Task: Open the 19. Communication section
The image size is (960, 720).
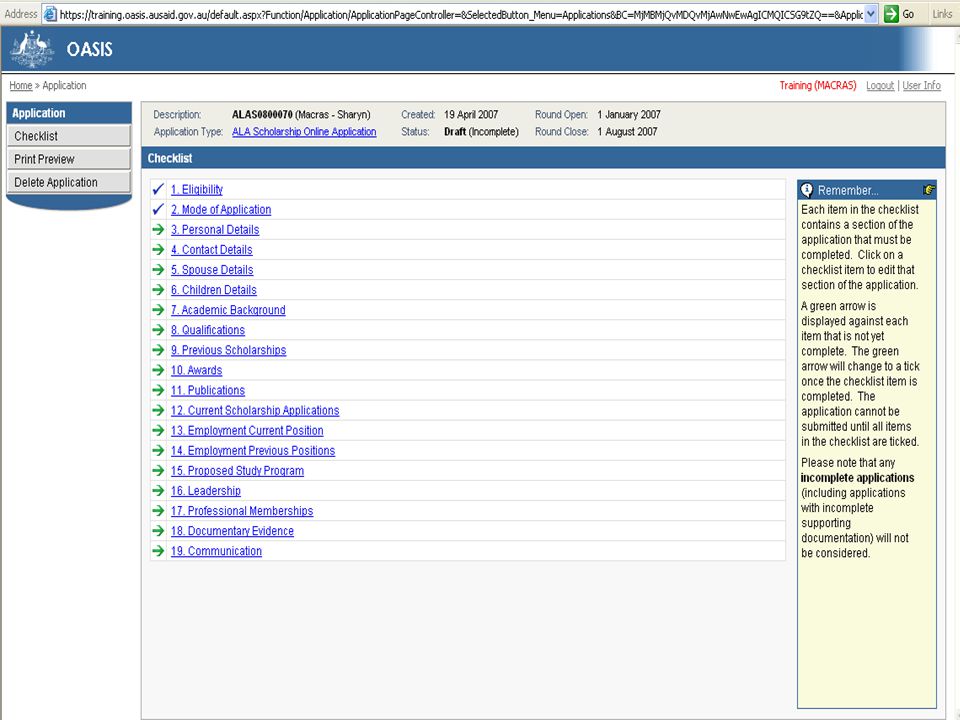Action: pos(216,551)
